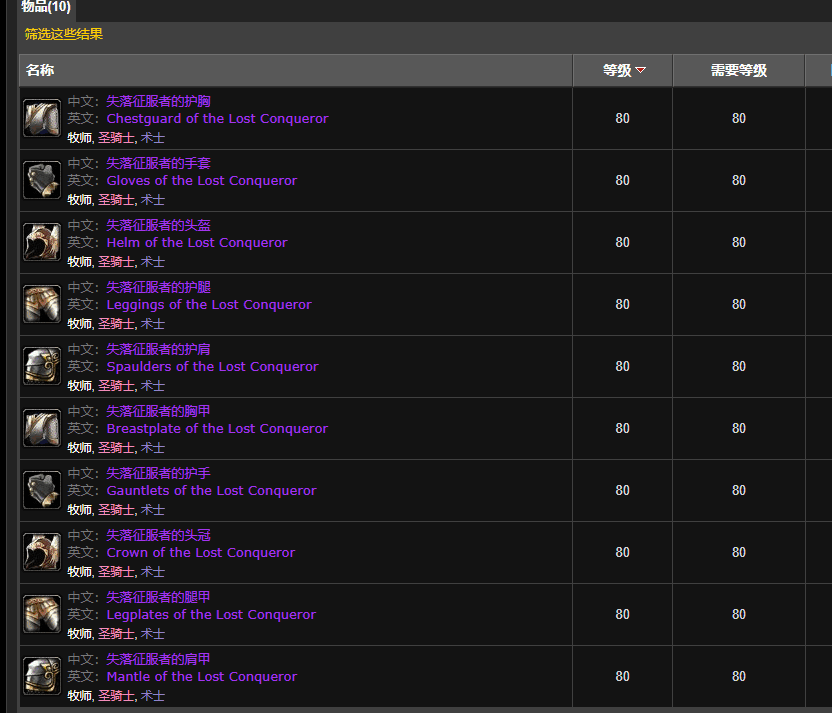Open the Leggings of the Lost Conqueror link
The image size is (832, 713).
tap(209, 305)
